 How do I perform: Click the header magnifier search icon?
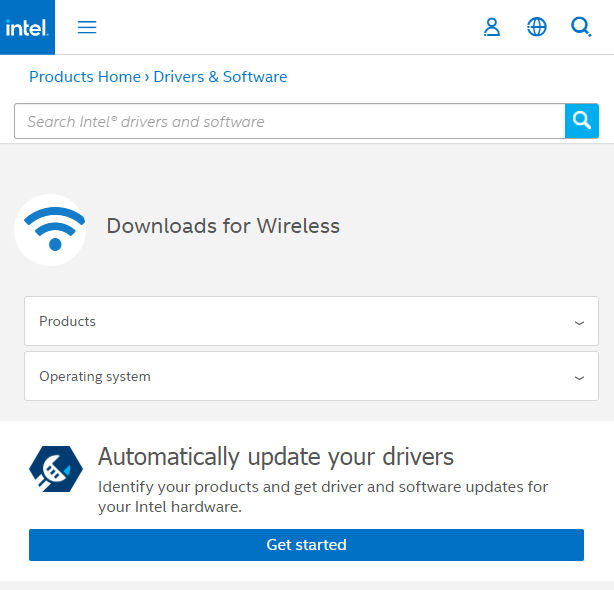pyautogui.click(x=581, y=27)
